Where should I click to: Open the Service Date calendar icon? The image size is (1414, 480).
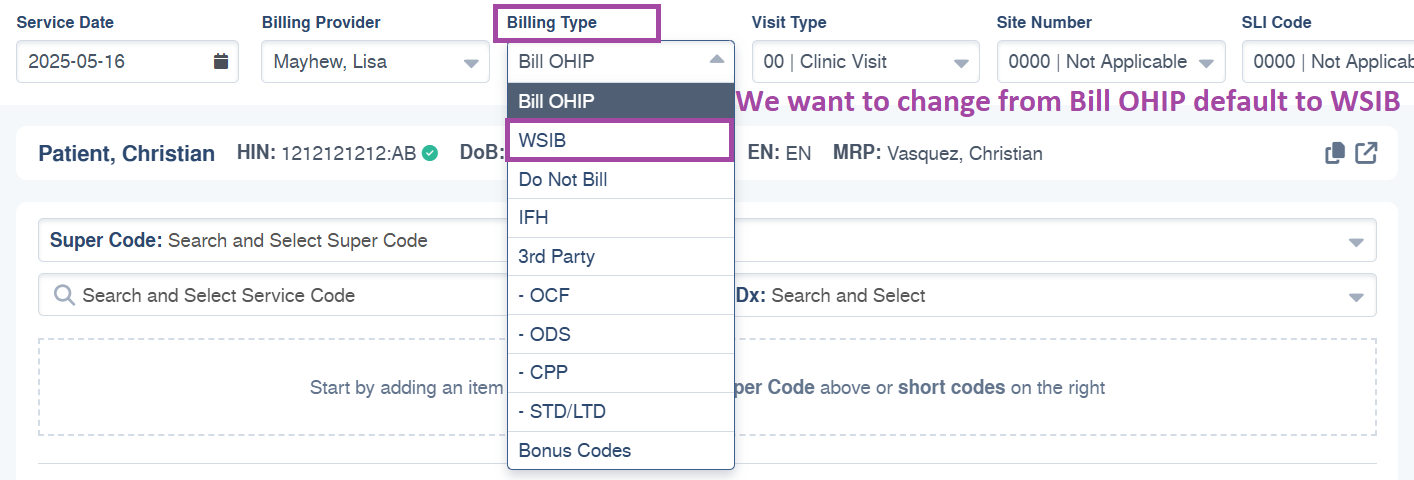point(221,61)
